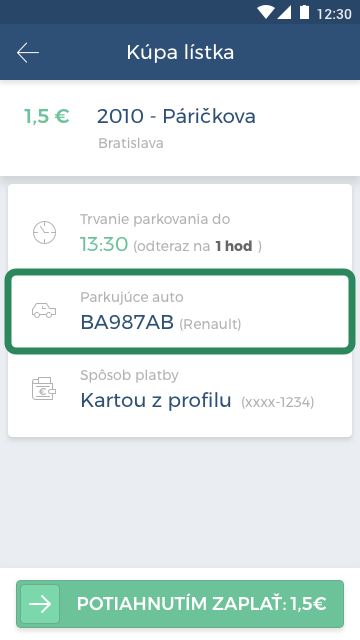Tap the wallet icon beside Spôsob platby

44,389
